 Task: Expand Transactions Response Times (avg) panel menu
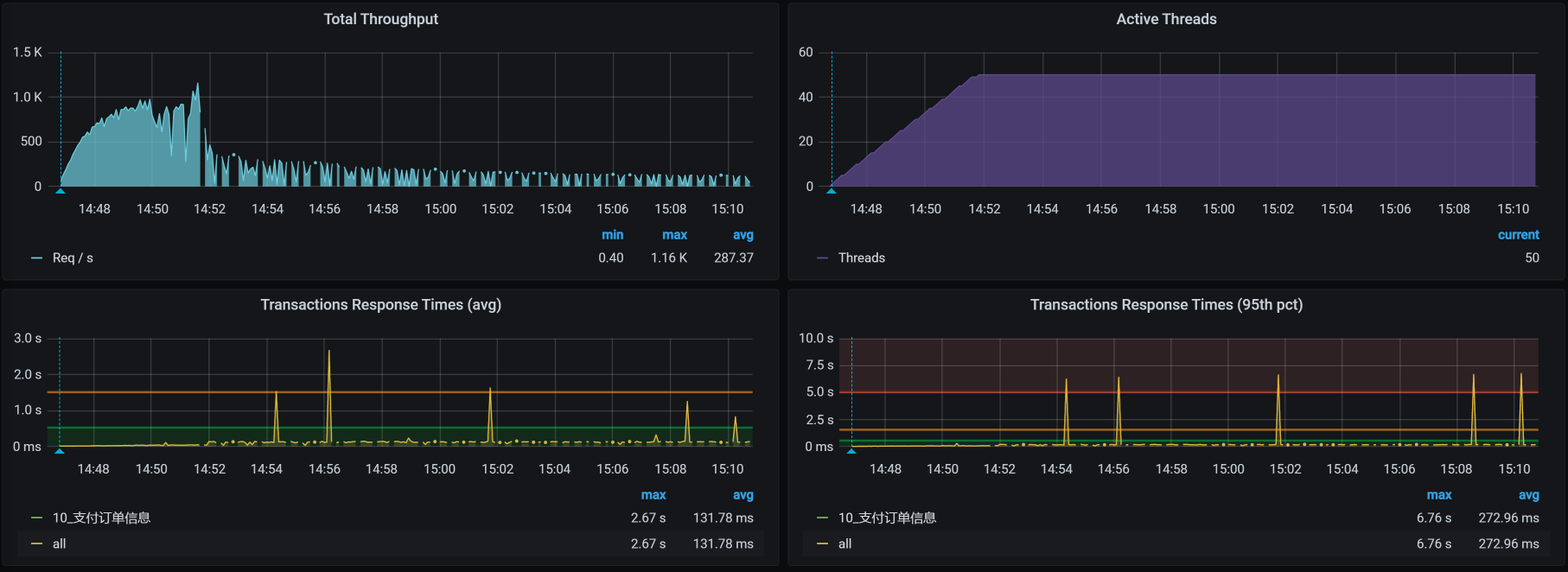click(380, 304)
